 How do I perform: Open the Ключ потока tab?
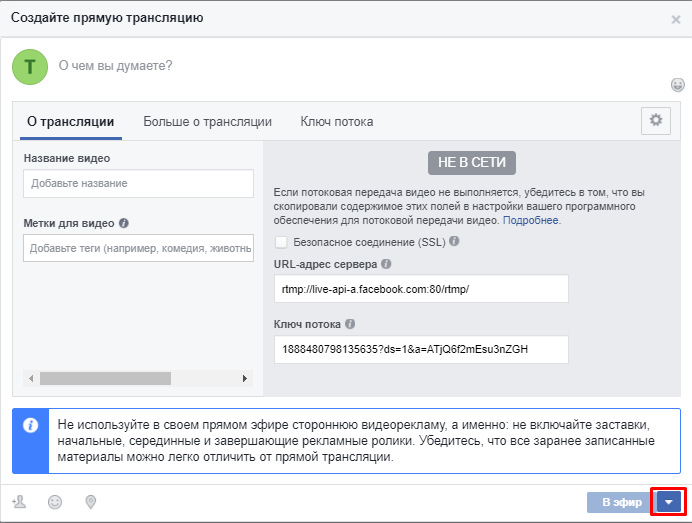click(337, 122)
